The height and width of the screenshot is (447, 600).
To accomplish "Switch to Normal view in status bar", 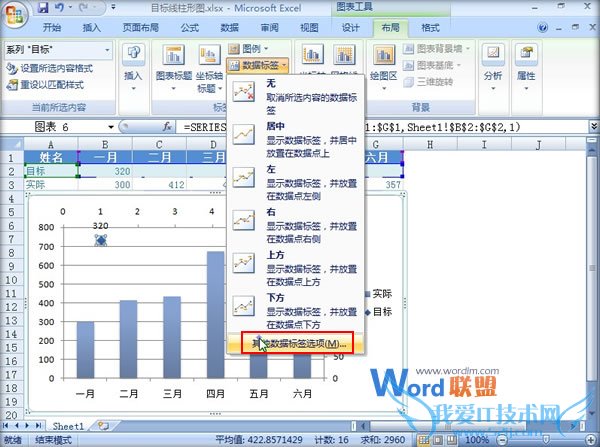I will point(424,440).
